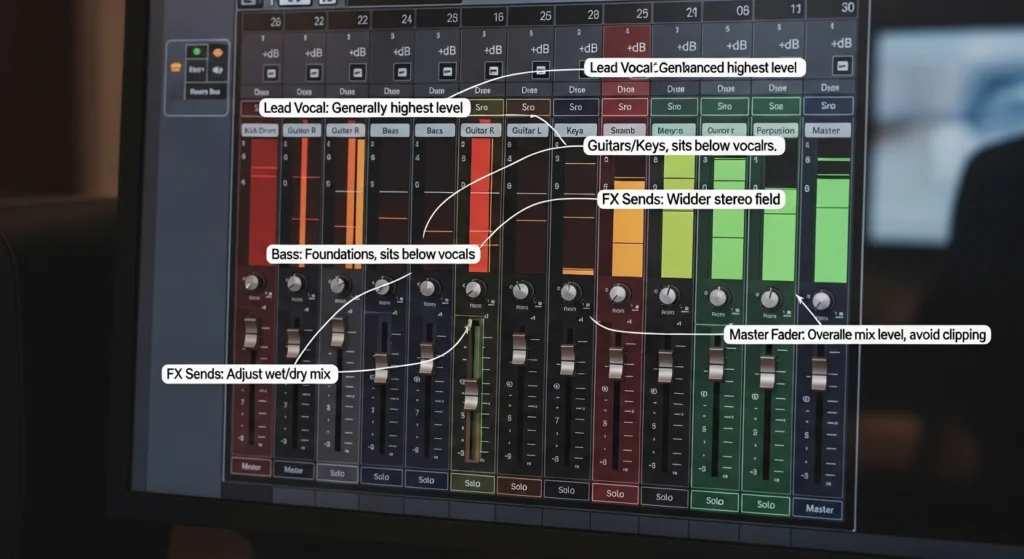Image resolution: width=1024 pixels, height=559 pixels.
Task: Solo the Perpusion channel
Action: click(766, 505)
